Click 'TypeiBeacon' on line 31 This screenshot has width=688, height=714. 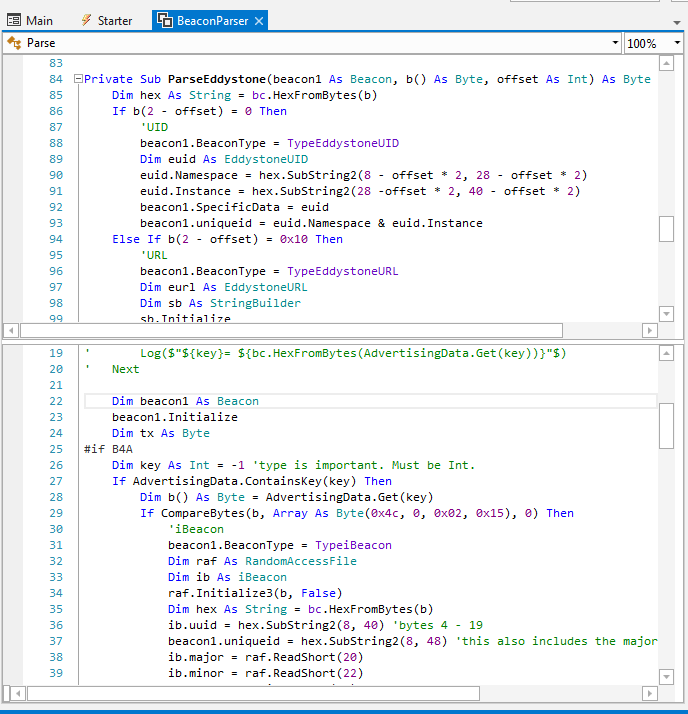353,545
